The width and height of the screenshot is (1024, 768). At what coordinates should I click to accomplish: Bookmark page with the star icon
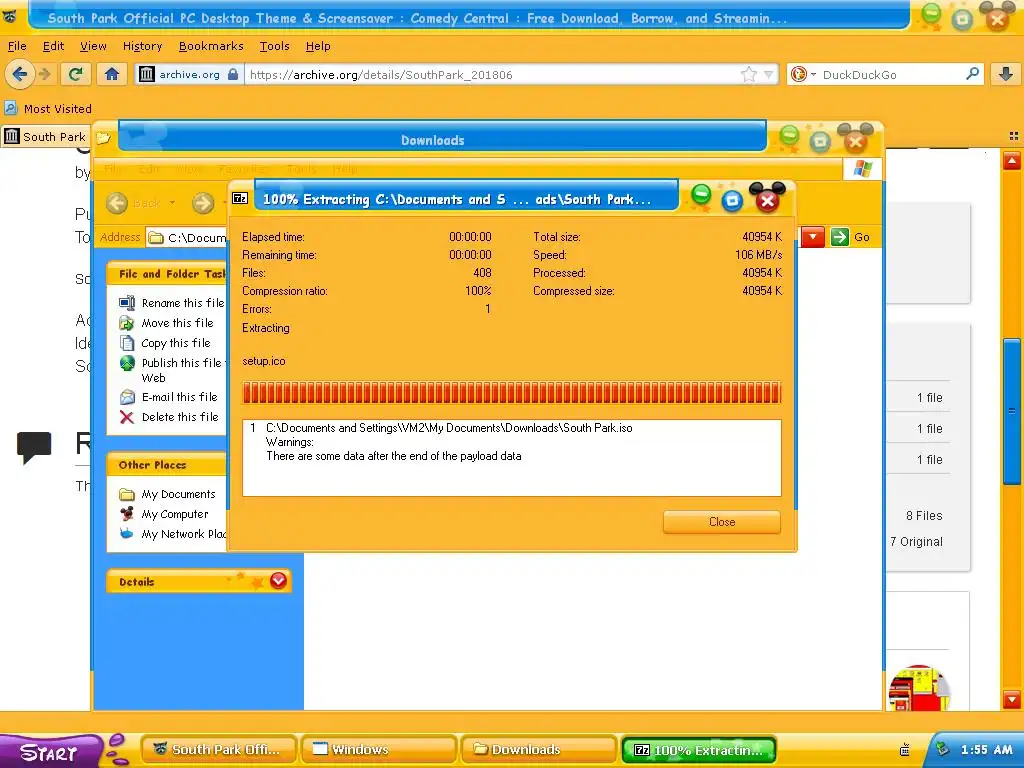tap(748, 74)
